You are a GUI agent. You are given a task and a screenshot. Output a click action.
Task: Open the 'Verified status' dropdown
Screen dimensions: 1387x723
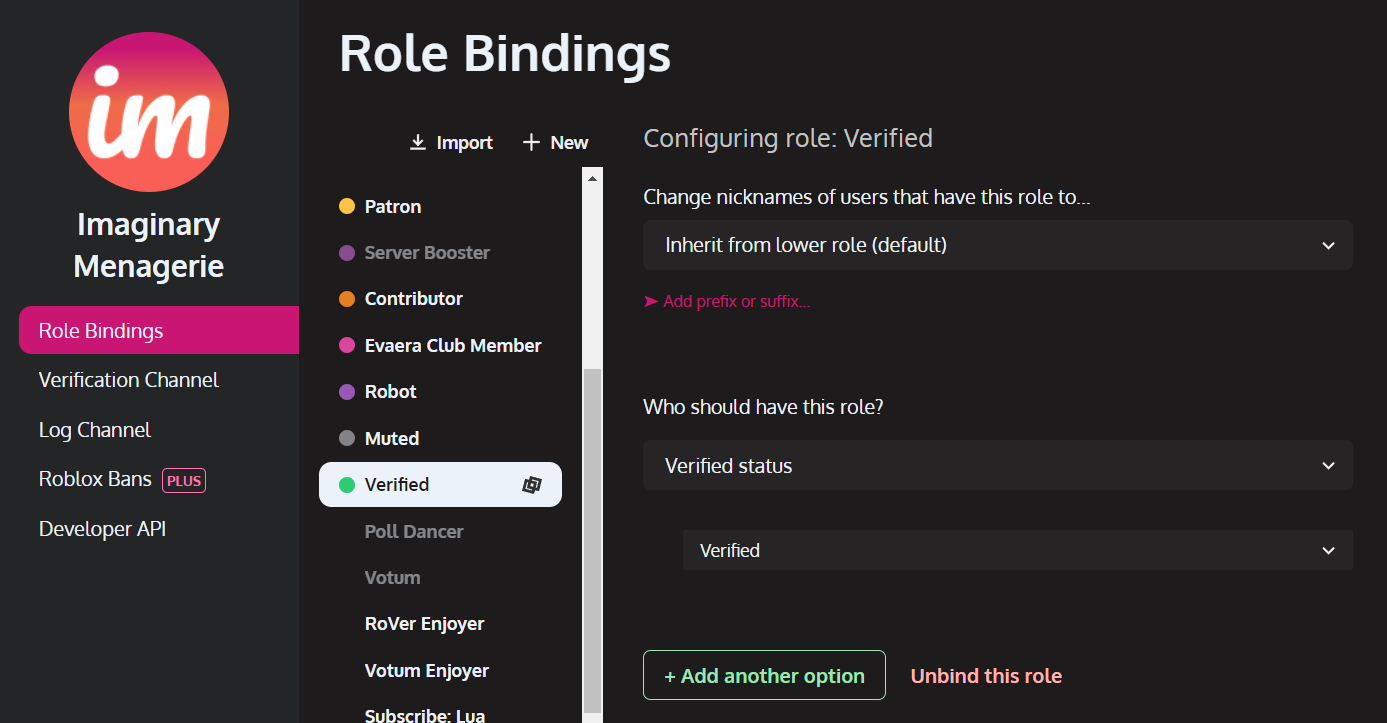coord(997,465)
